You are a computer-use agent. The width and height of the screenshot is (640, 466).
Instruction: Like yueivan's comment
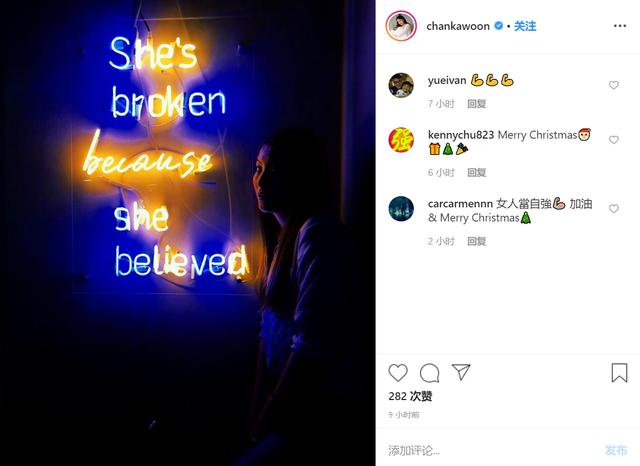tap(613, 85)
